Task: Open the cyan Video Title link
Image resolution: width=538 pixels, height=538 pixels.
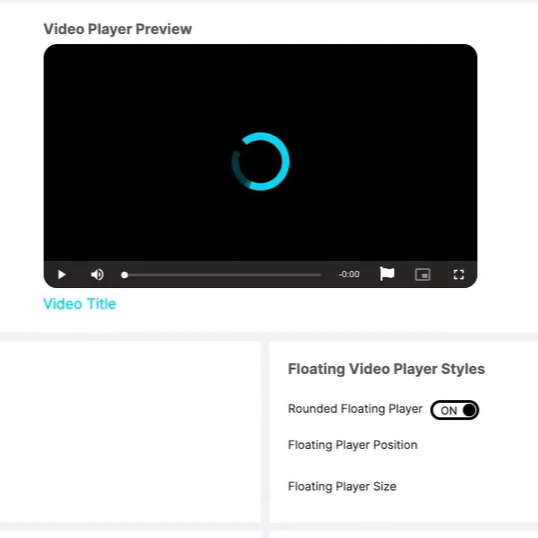Action: pos(80,304)
